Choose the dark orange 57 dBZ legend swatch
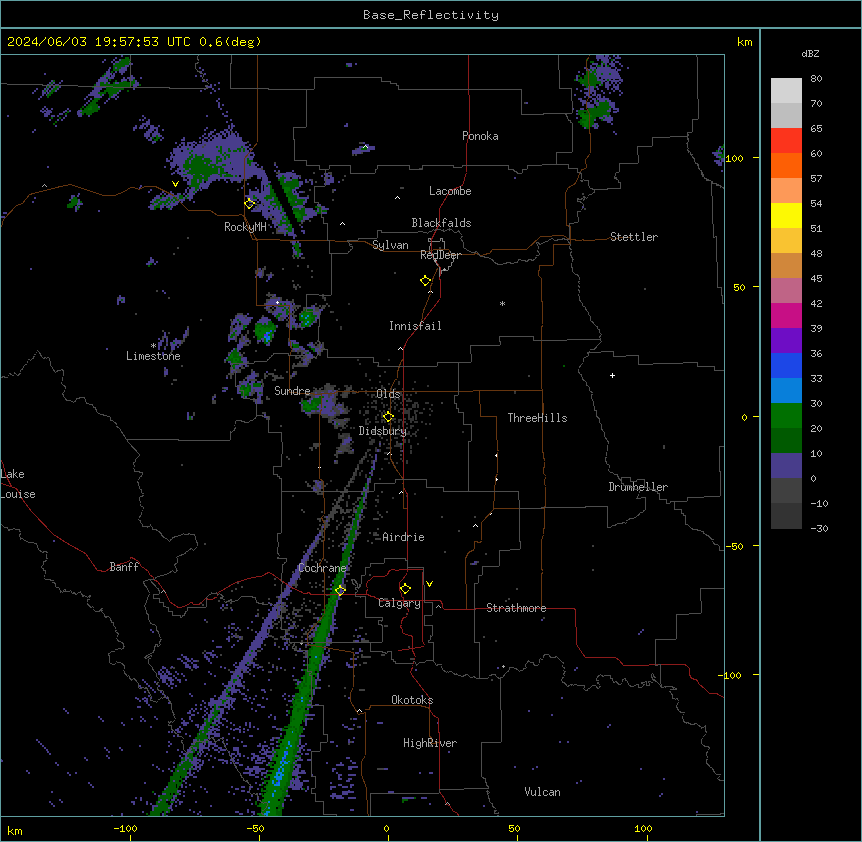The width and height of the screenshot is (862, 842). 786,165
